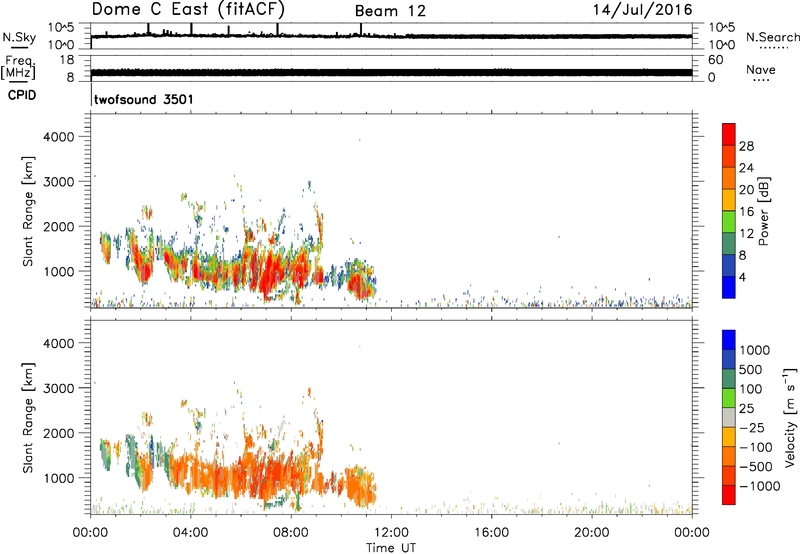Click the red power echo patch near 11:00 UT
This screenshot has height=554, width=800.
point(359,286)
